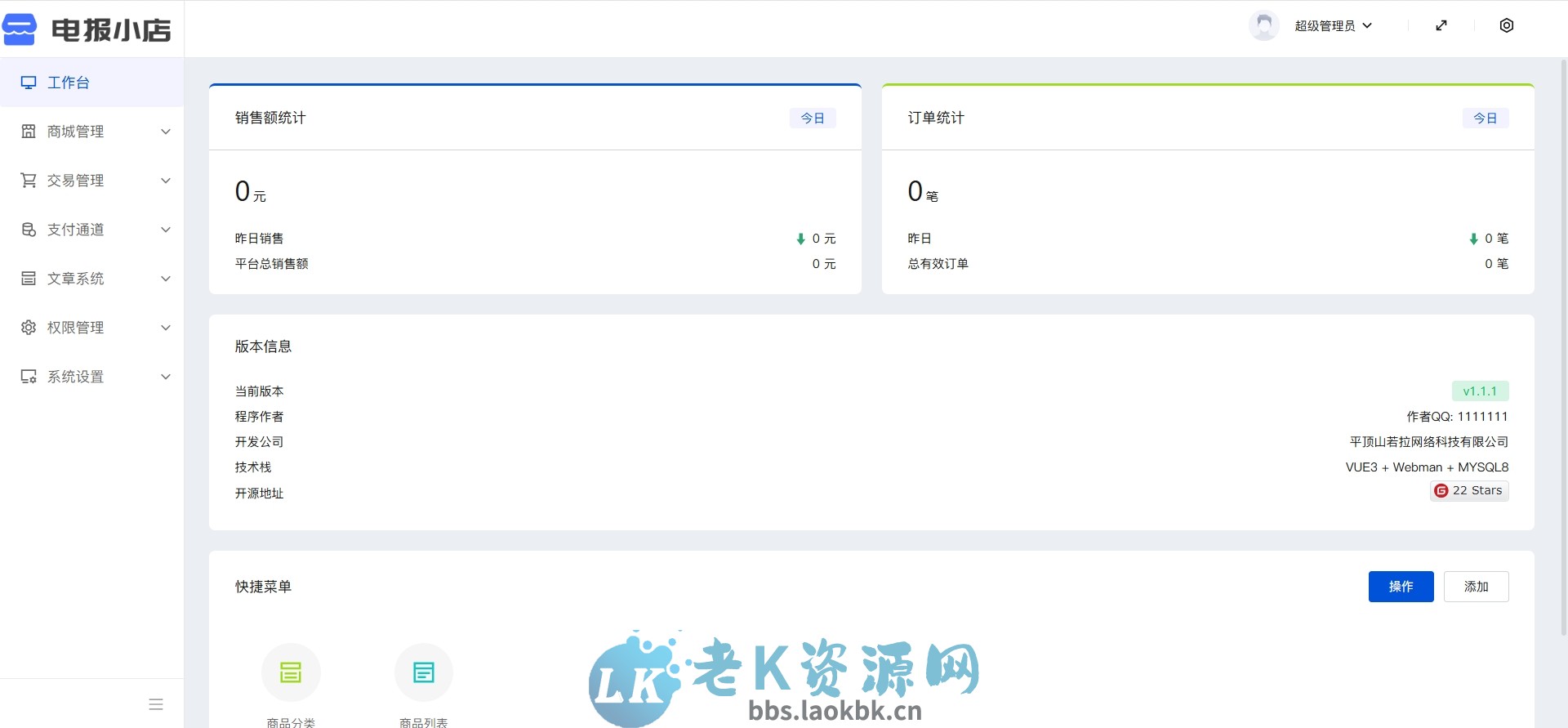Click the 支付通道 coins icon
The width and height of the screenshot is (1568, 728).
[x=29, y=230]
